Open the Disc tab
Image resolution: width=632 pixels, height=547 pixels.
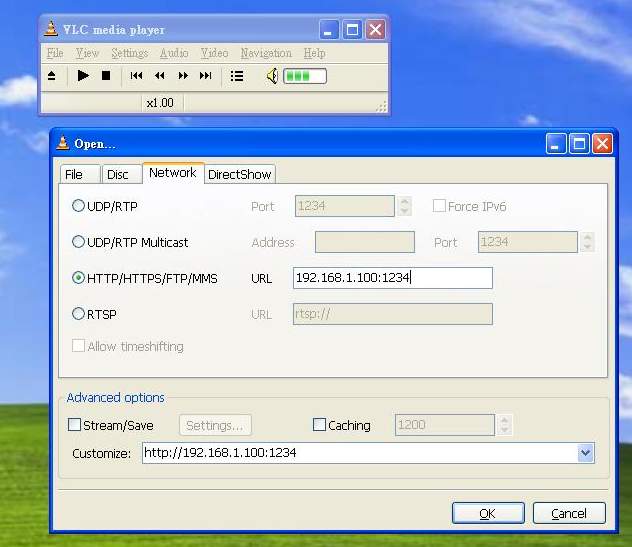(118, 174)
